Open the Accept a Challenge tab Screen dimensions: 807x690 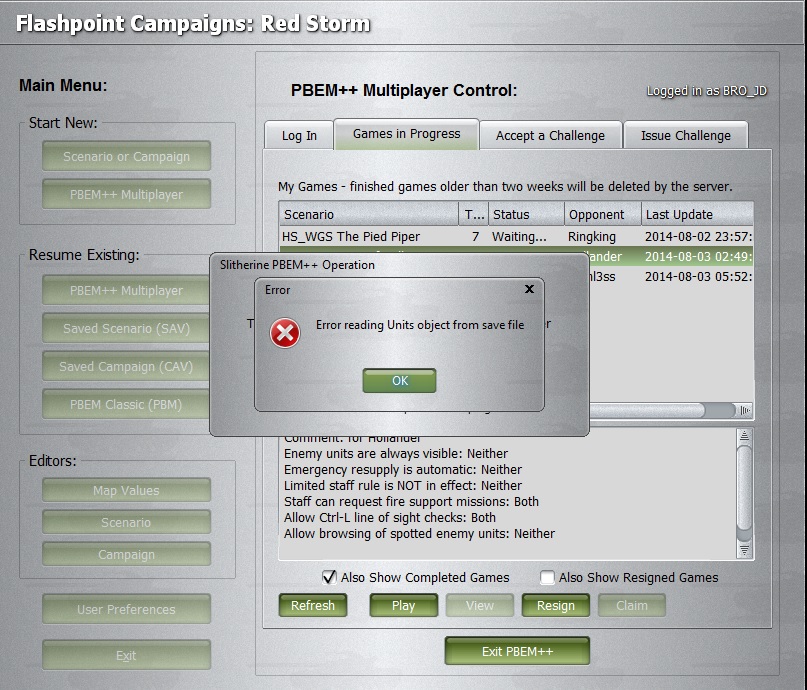point(550,135)
